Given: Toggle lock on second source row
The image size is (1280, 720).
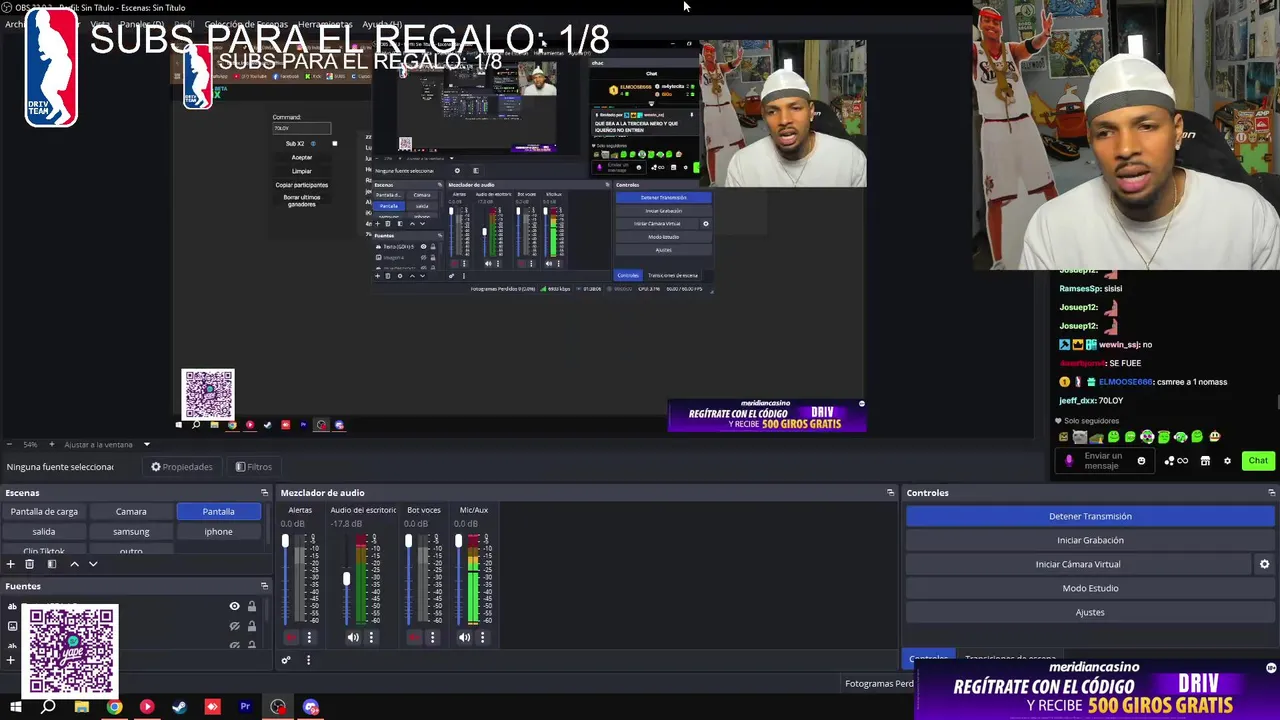Looking at the screenshot, I should (252, 626).
